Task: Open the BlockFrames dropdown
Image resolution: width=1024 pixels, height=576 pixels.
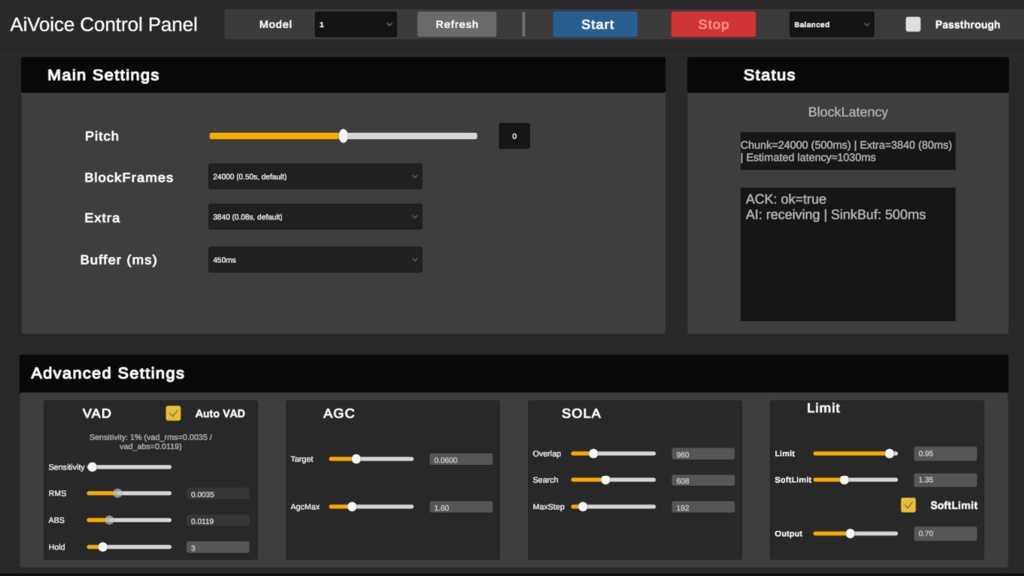Action: click(315, 177)
